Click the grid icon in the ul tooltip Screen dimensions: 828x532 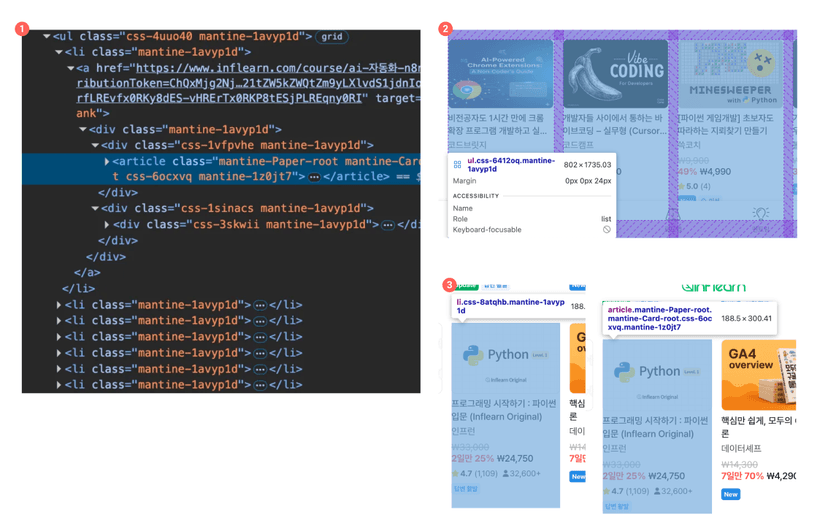pyautogui.click(x=457, y=165)
